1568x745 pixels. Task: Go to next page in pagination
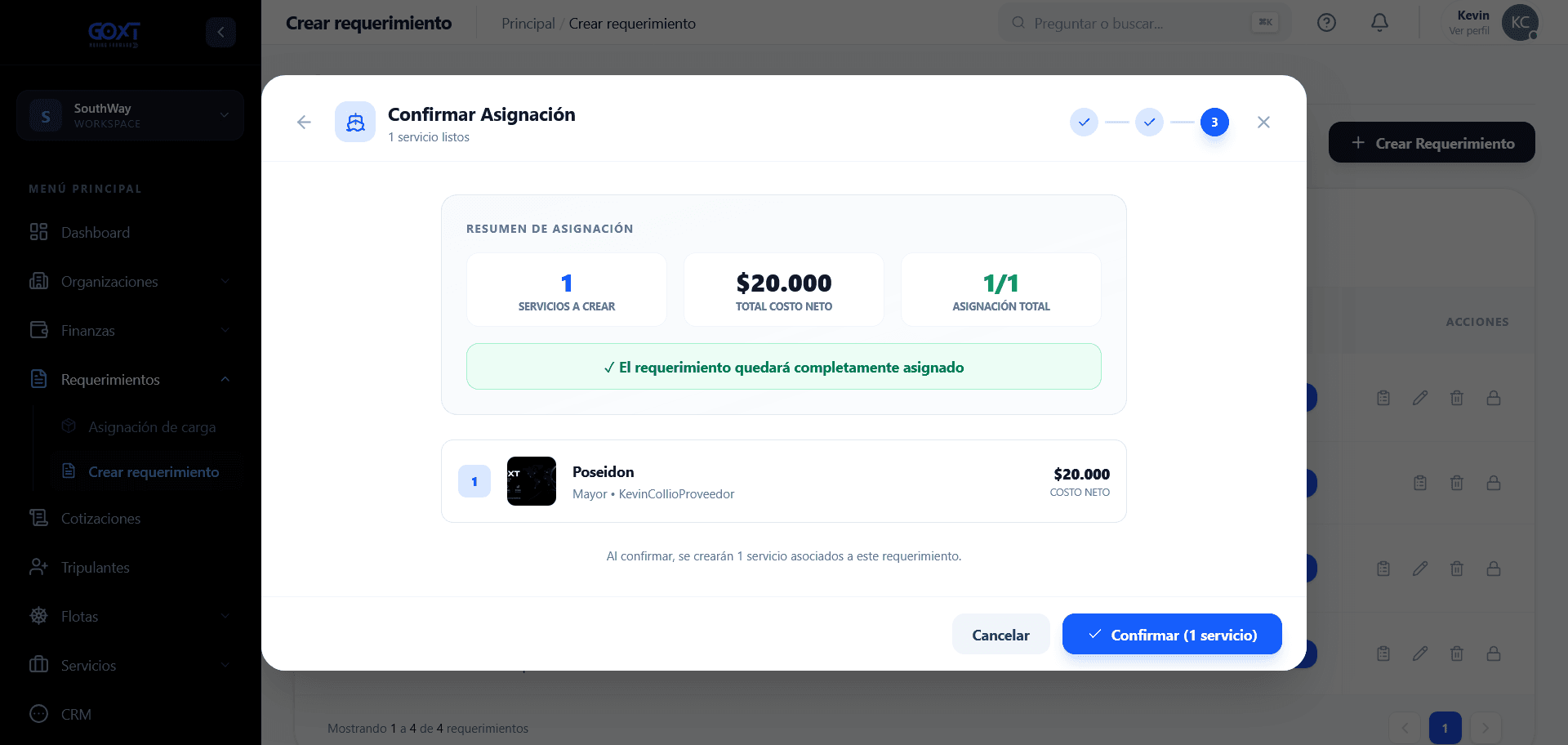[1486, 728]
